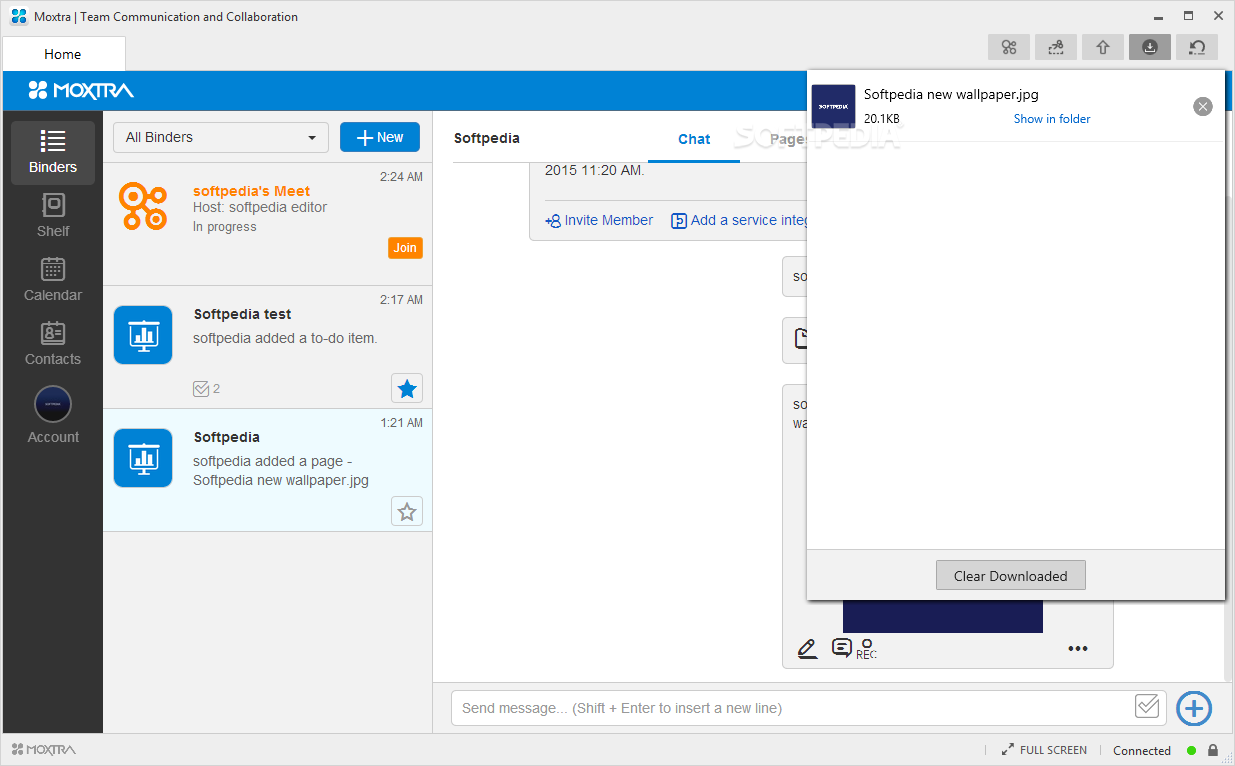Click Add a service integration link
This screenshot has width=1235, height=766.
739,220
